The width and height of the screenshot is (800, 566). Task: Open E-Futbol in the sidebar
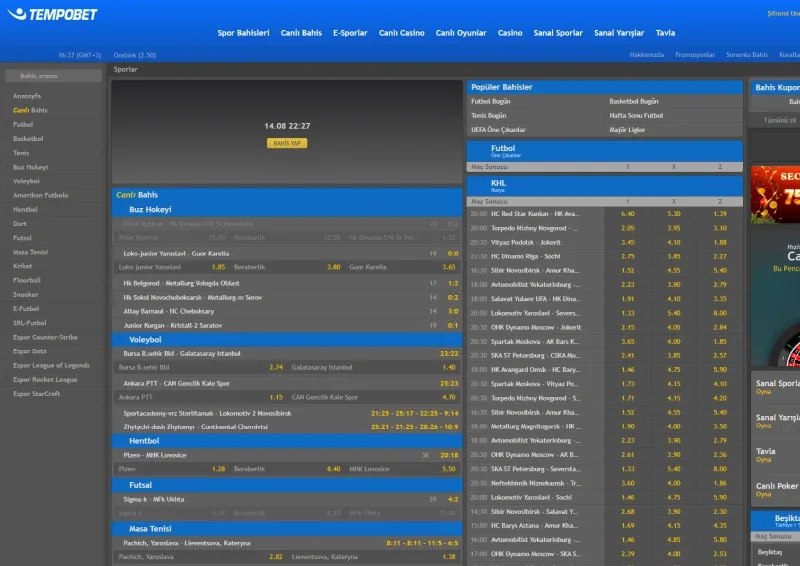tap(26, 309)
